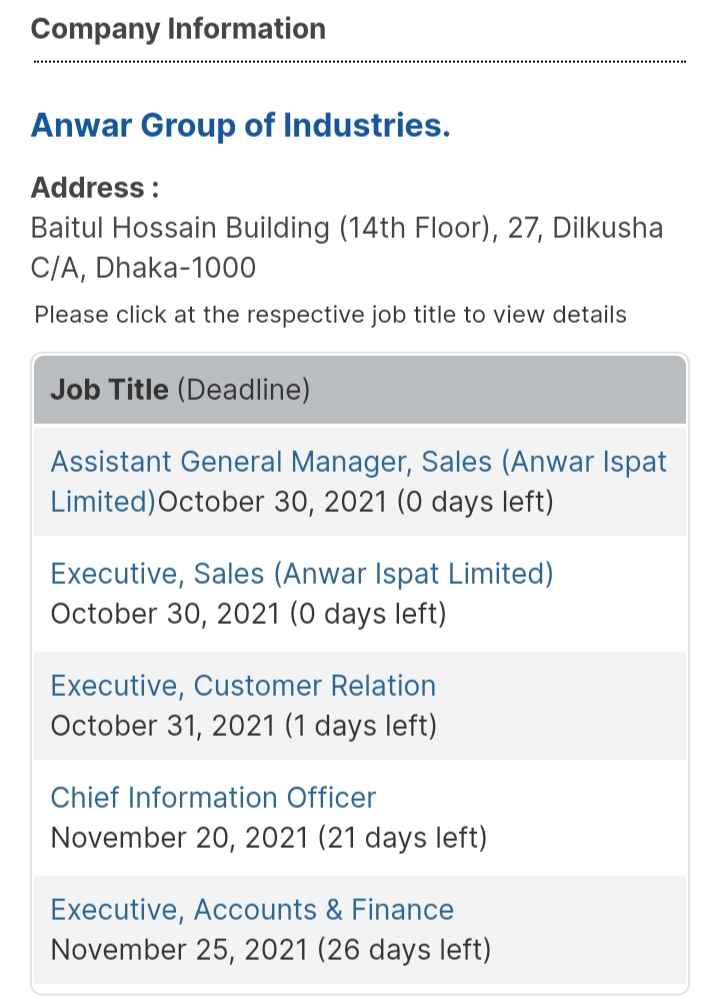Click the bold Job Title column header

109,389
